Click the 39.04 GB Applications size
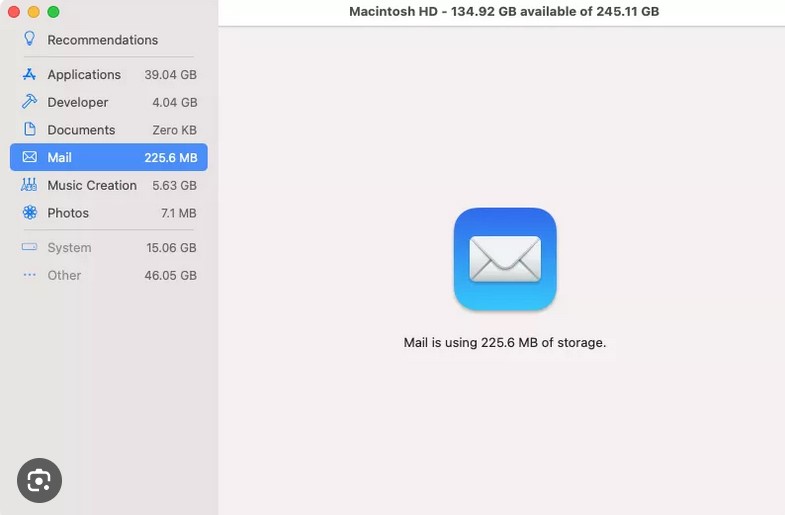Screen dimensions: 785x515 (170, 75)
